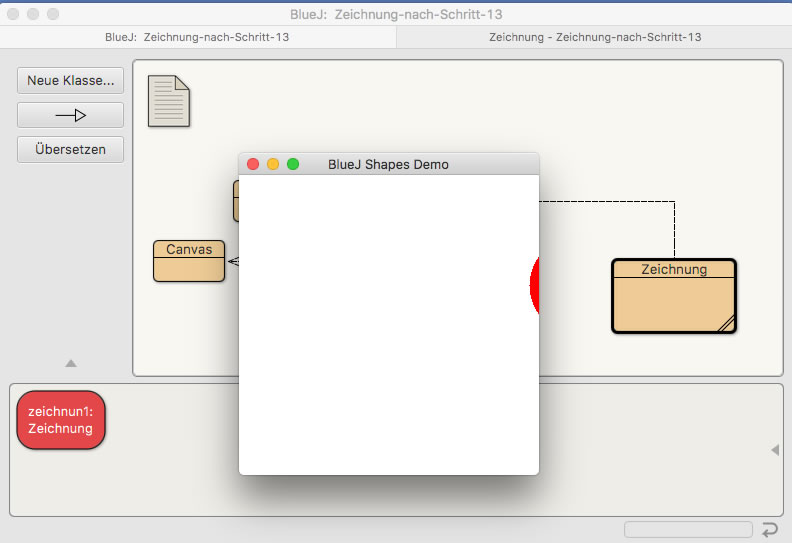The image size is (792, 543).
Task: Click the inheritance arrow tool button
Action: point(70,115)
